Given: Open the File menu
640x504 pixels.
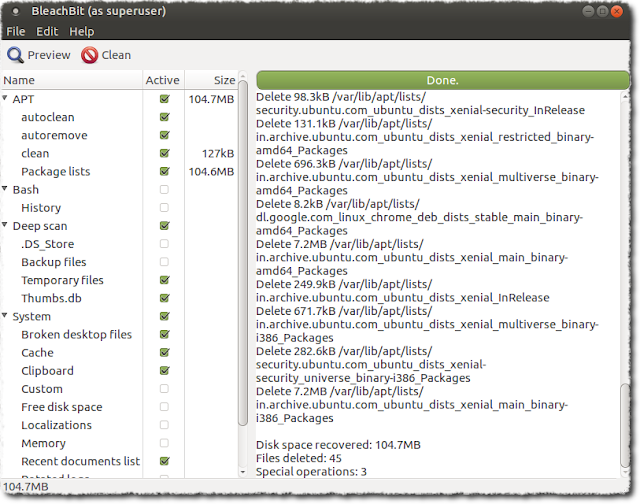Looking at the screenshot, I should pos(16,31).
